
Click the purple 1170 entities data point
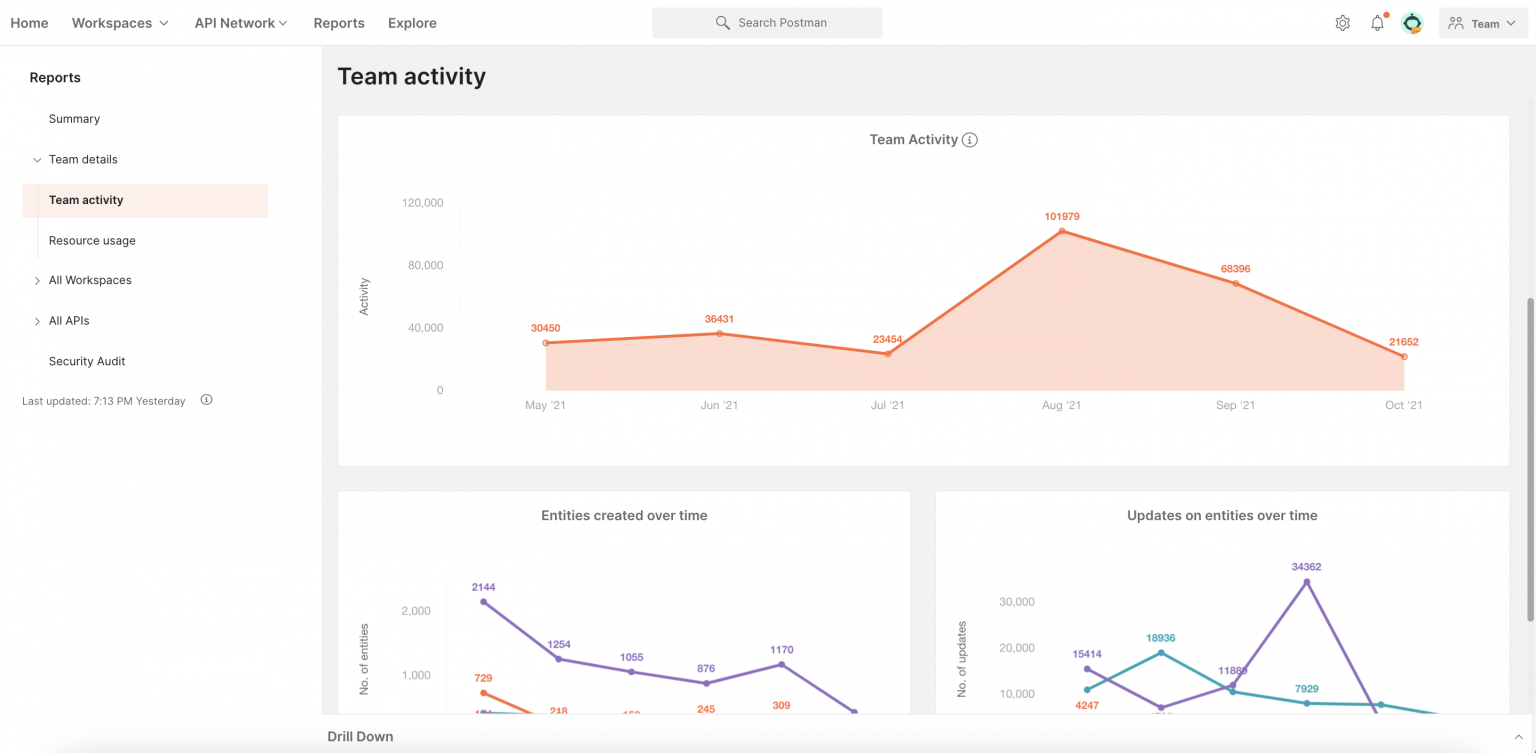(781, 664)
